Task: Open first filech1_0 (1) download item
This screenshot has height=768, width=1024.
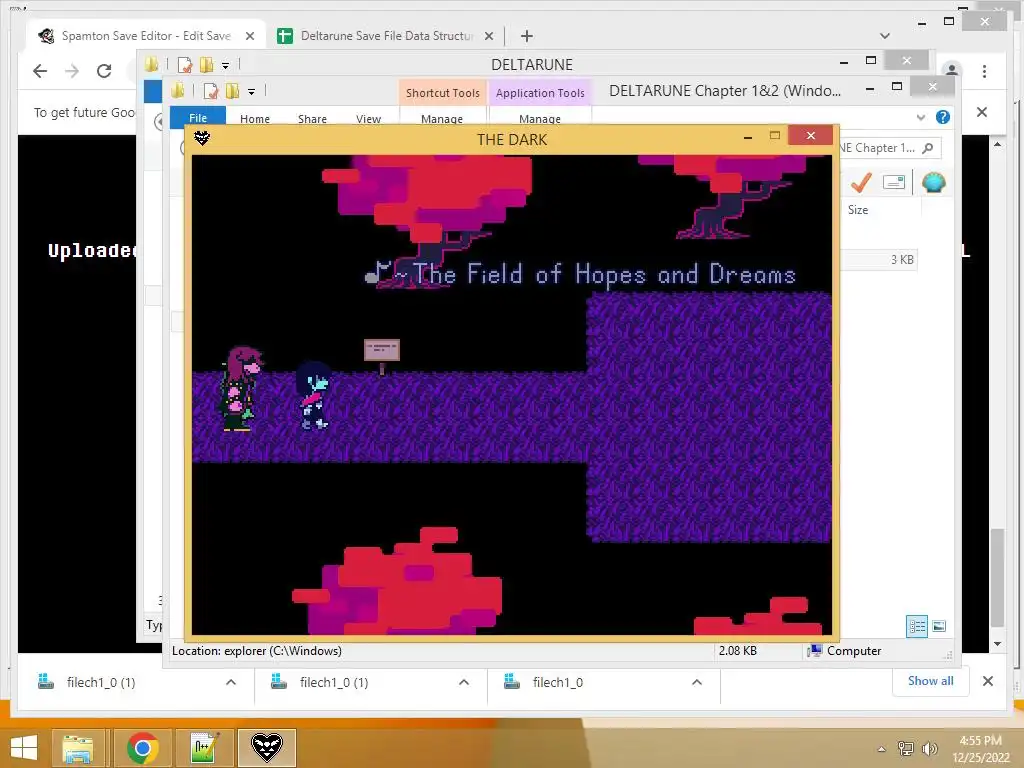Action: (x=100, y=682)
